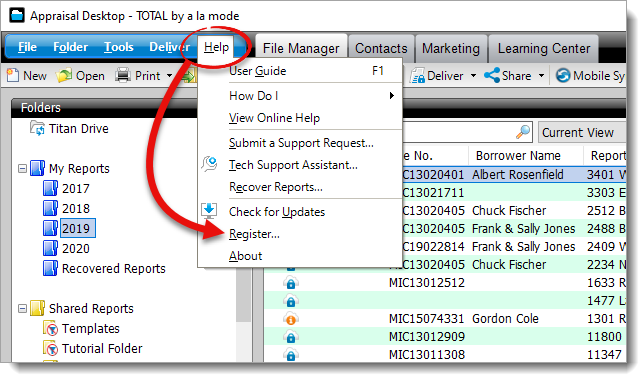Click the Print toolbar icon
The height and width of the screenshot is (375, 639).
point(123,75)
